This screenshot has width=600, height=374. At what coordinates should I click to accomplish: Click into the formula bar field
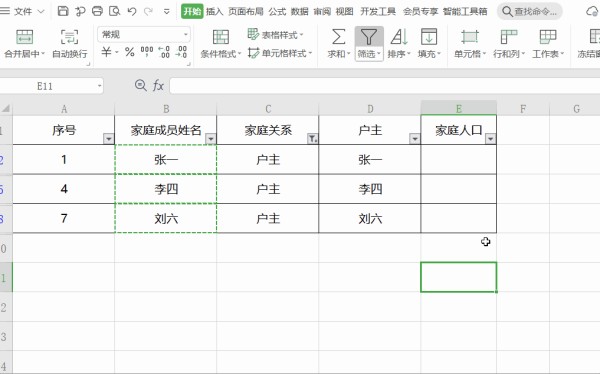point(385,86)
